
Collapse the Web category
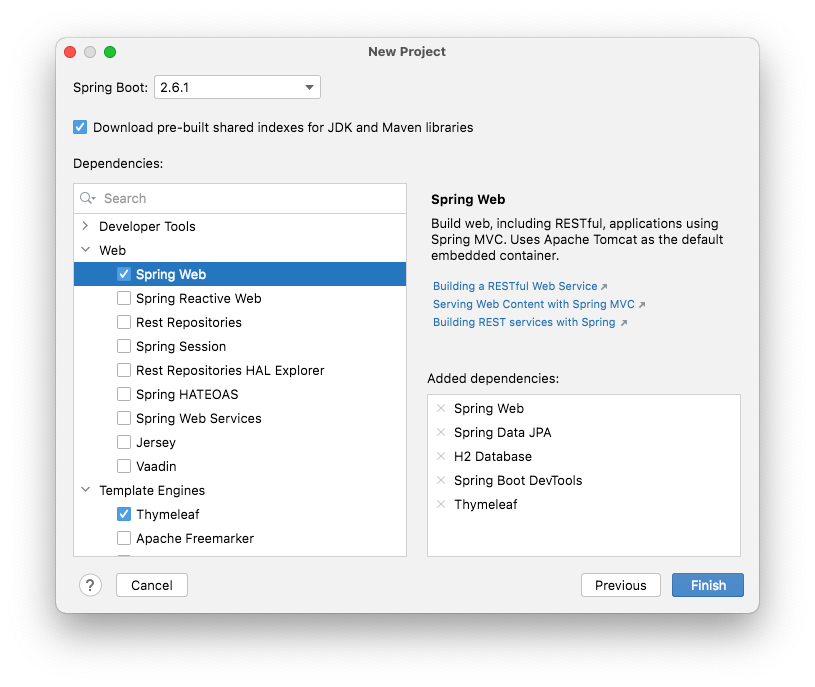coord(85,250)
